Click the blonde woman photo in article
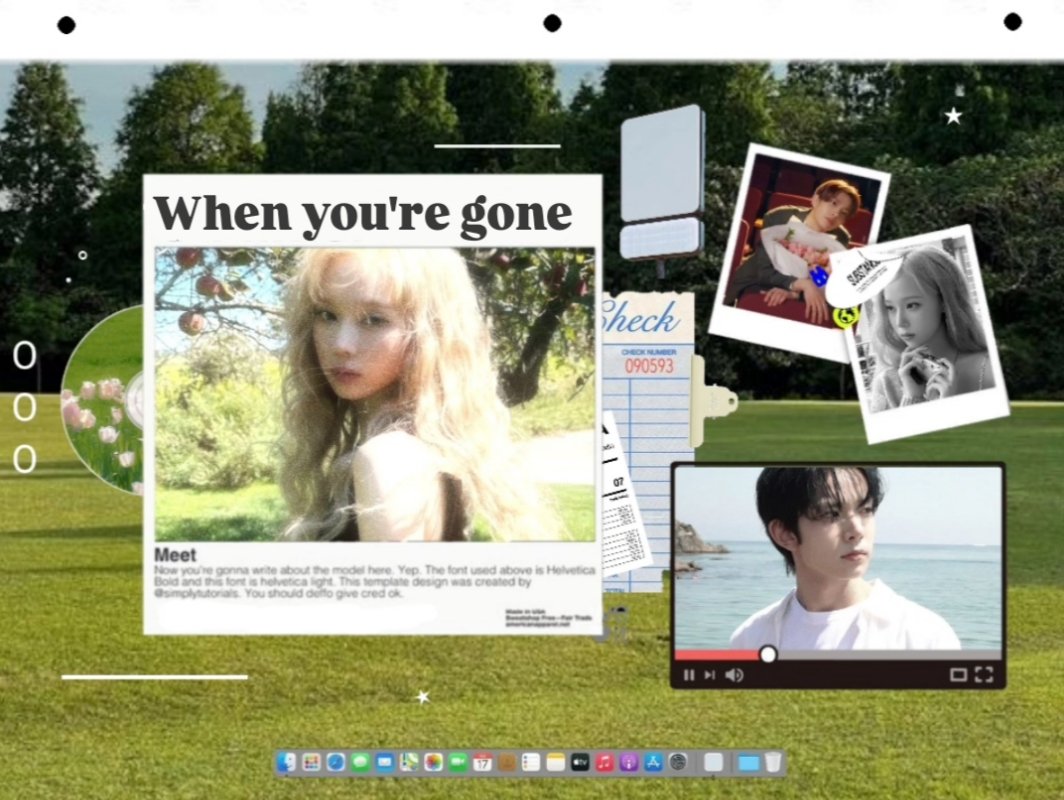The image size is (1064, 800). (375, 394)
